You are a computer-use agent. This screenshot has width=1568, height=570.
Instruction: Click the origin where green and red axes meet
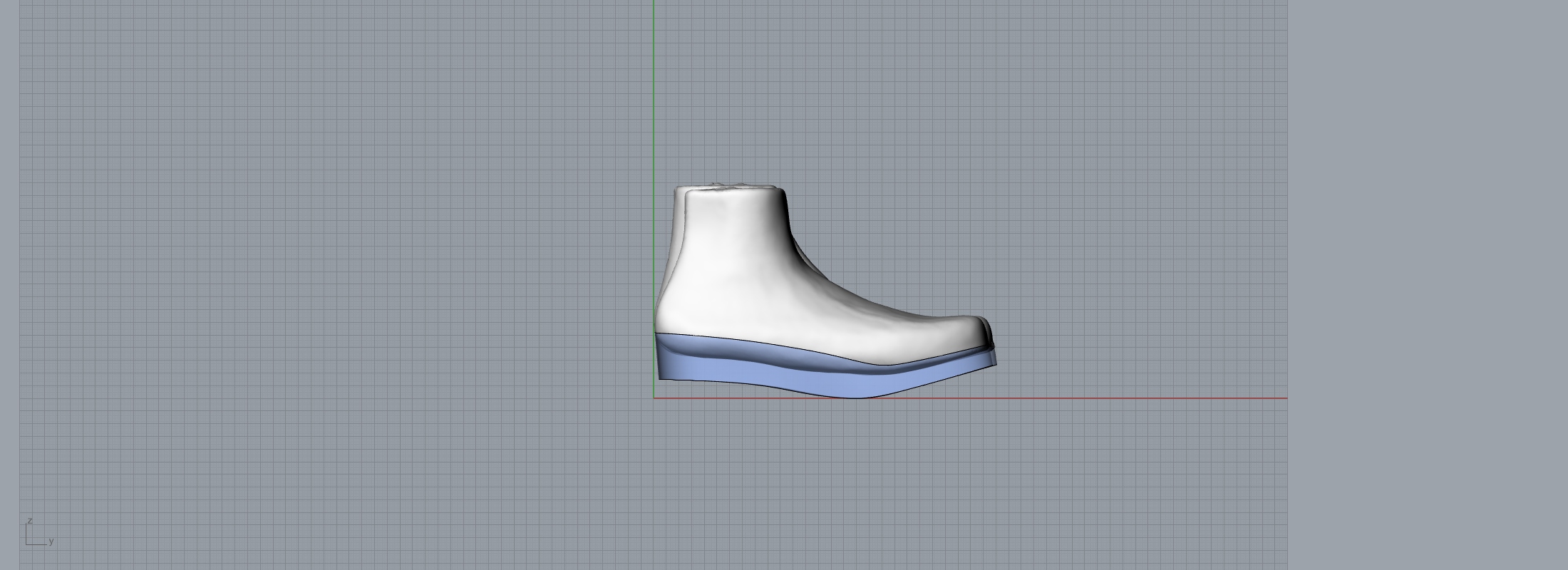(654, 398)
